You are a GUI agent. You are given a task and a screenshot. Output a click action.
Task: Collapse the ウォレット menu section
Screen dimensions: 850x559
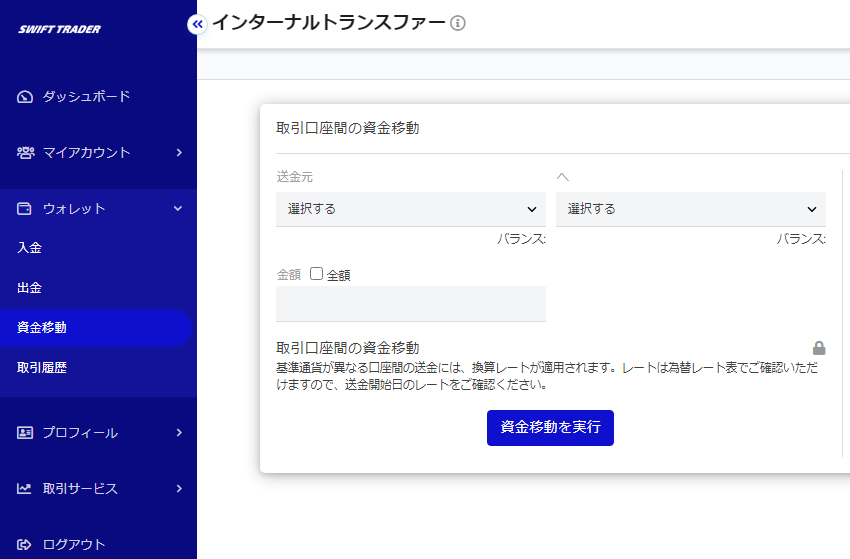pyautogui.click(x=178, y=209)
